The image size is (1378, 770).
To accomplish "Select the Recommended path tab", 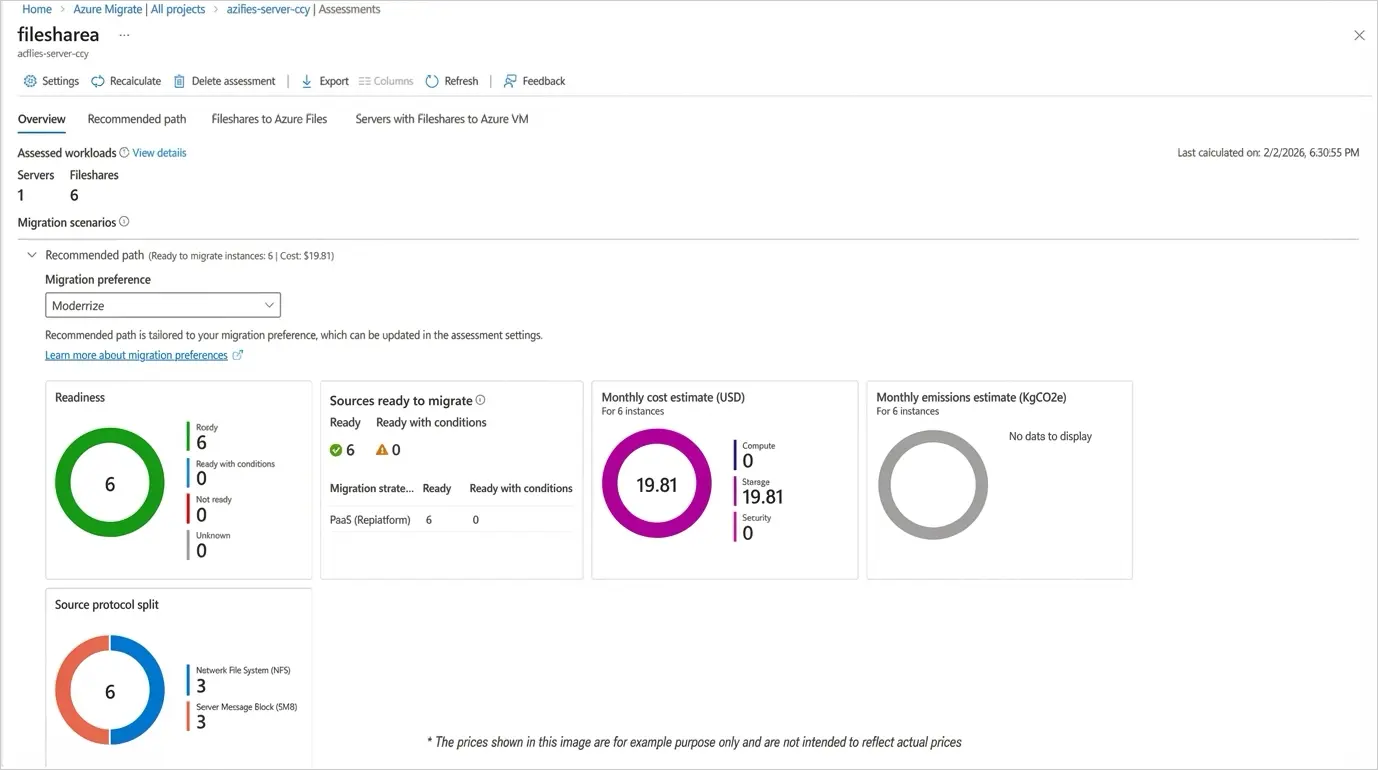I will pyautogui.click(x=136, y=118).
